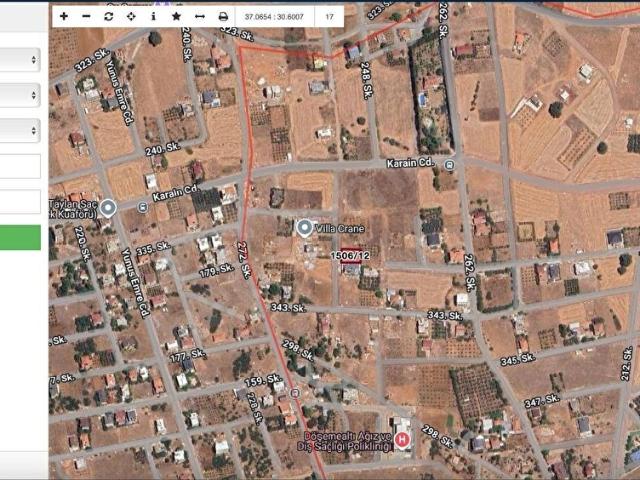Click the 179. Sk. street label
The height and width of the screenshot is (480, 640).
pos(217,271)
